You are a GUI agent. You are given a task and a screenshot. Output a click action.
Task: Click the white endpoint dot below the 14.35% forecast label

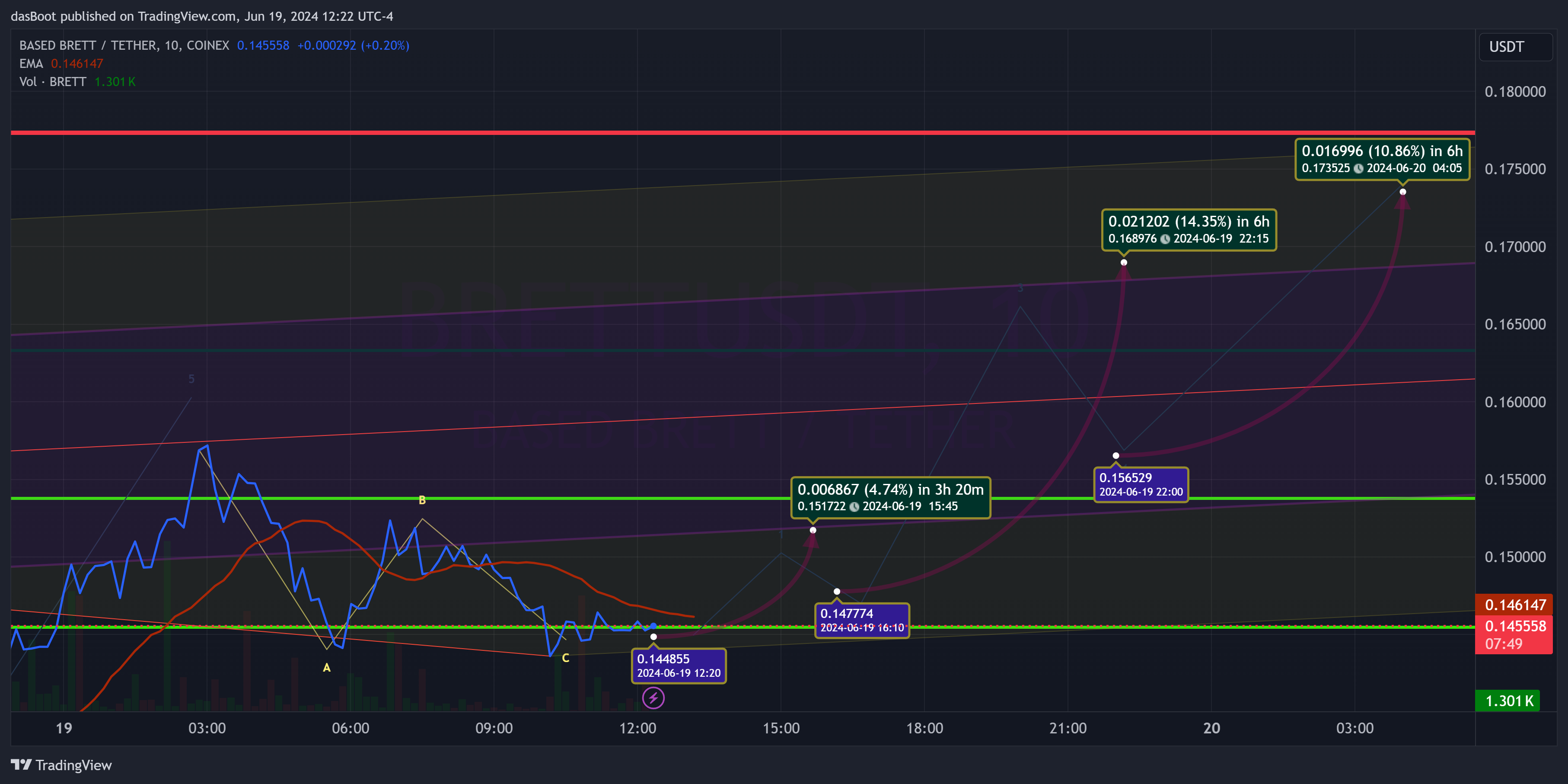click(1124, 262)
